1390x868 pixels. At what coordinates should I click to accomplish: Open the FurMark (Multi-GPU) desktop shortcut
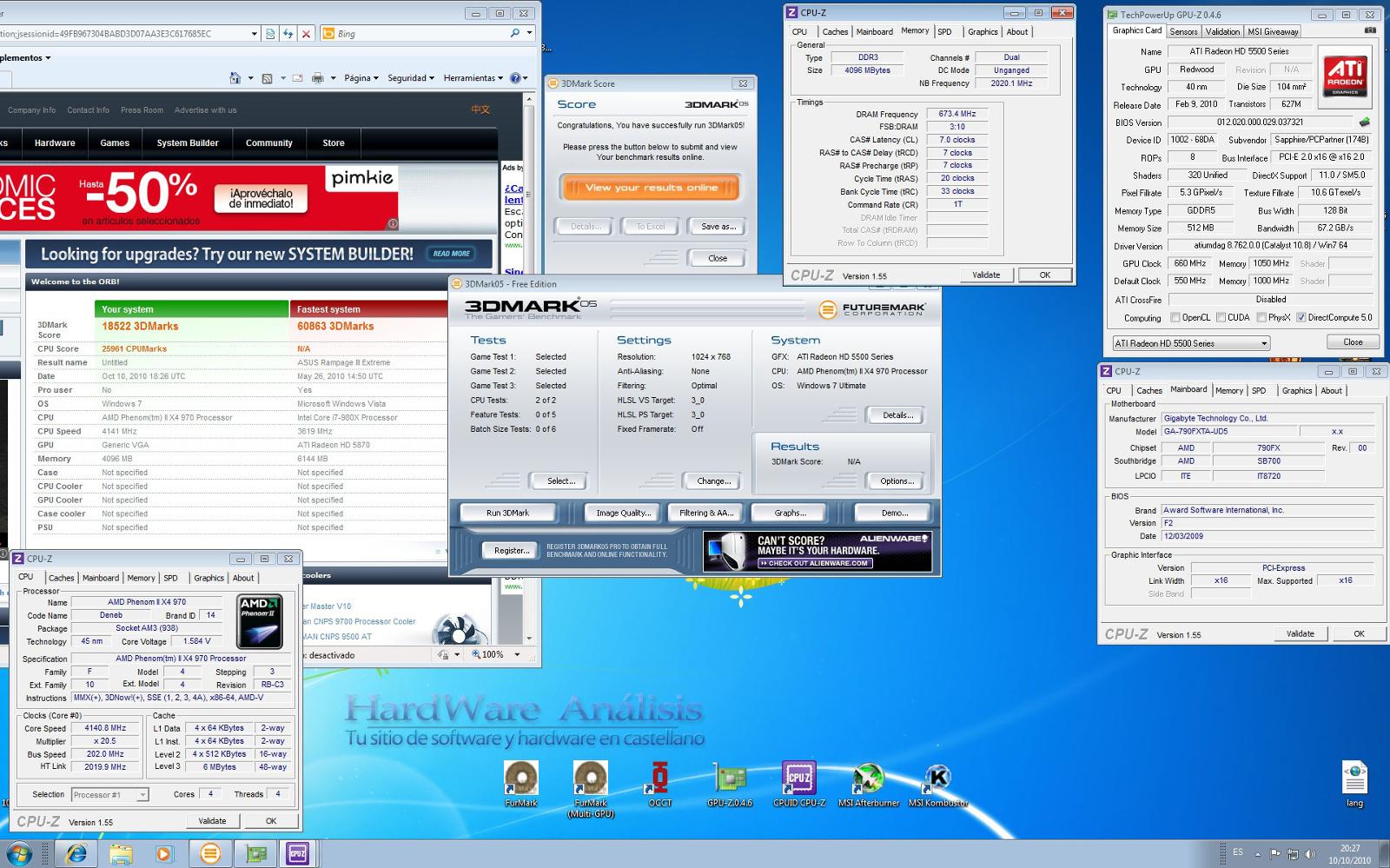[591, 789]
